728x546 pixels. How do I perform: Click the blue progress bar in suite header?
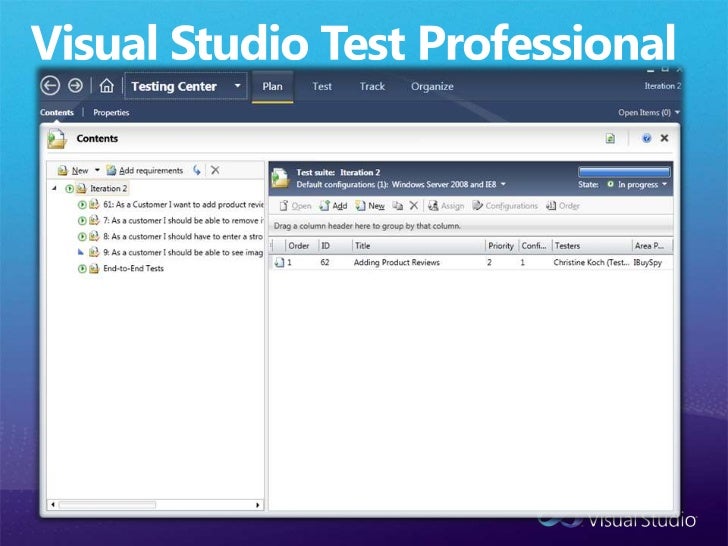click(624, 172)
